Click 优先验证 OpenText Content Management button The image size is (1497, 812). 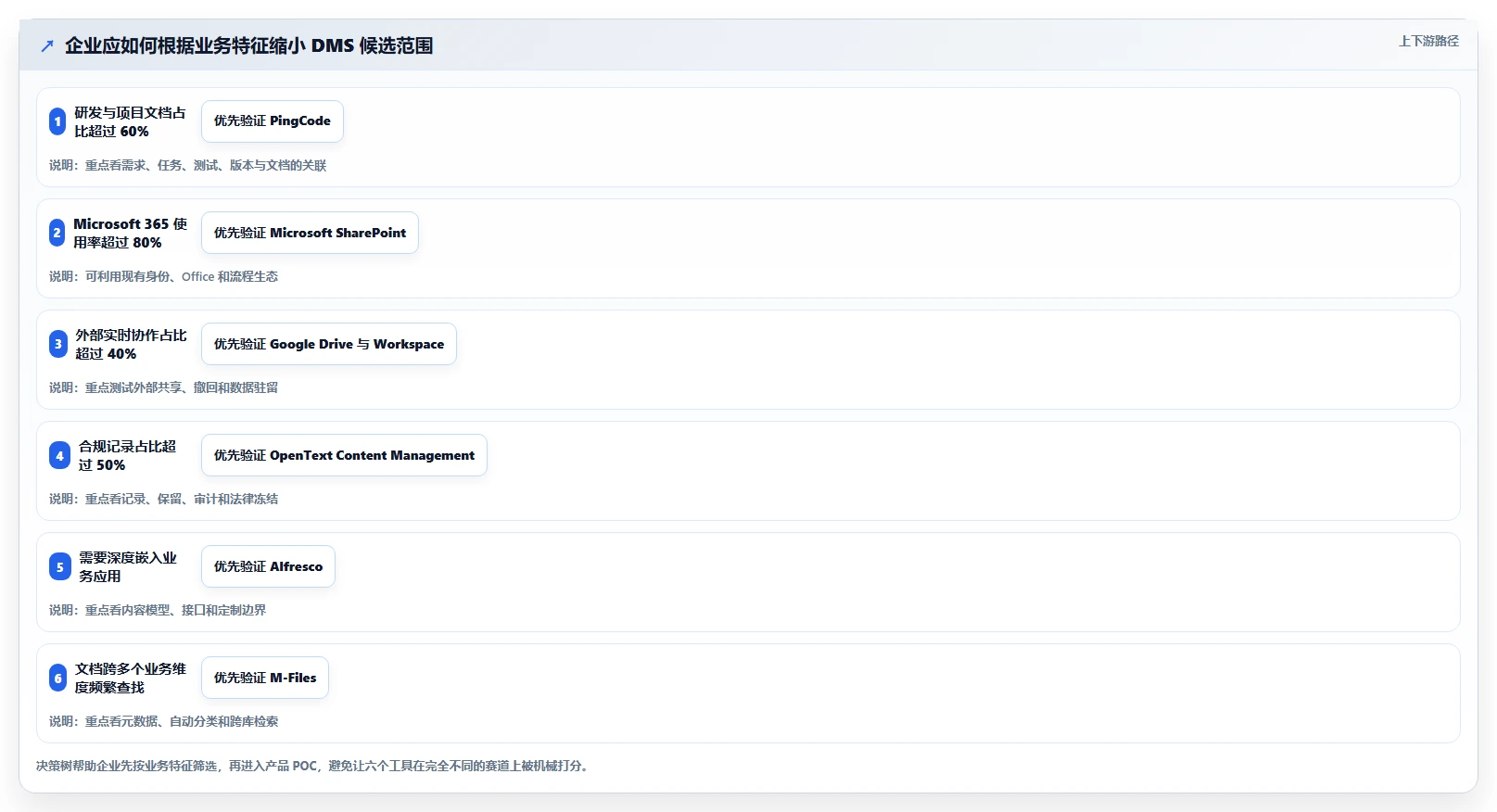click(x=344, y=455)
